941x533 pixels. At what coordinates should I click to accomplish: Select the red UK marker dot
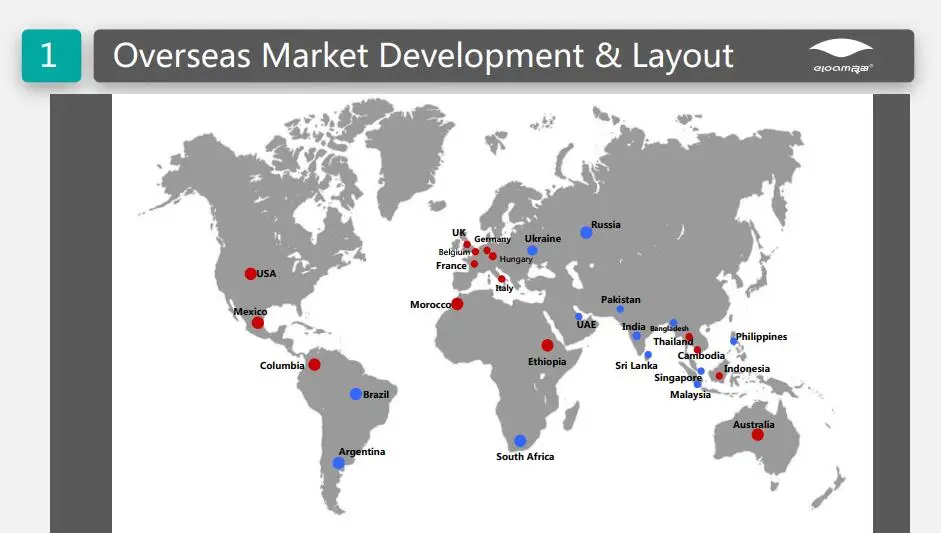[x=467, y=244]
